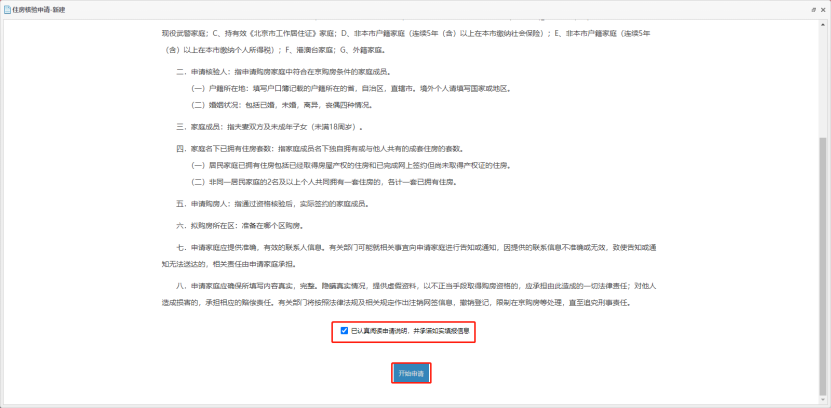The image size is (831, 408).
Task: Click the 七、申请家庭应提供准确 paragraph
Action: pos(410,255)
